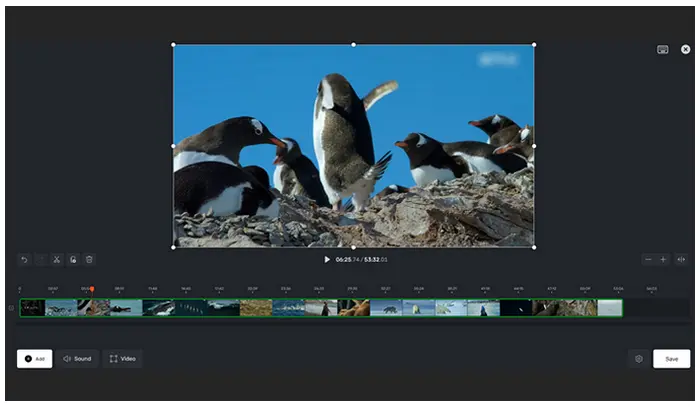Select the scissors cut tool

click(x=57, y=259)
